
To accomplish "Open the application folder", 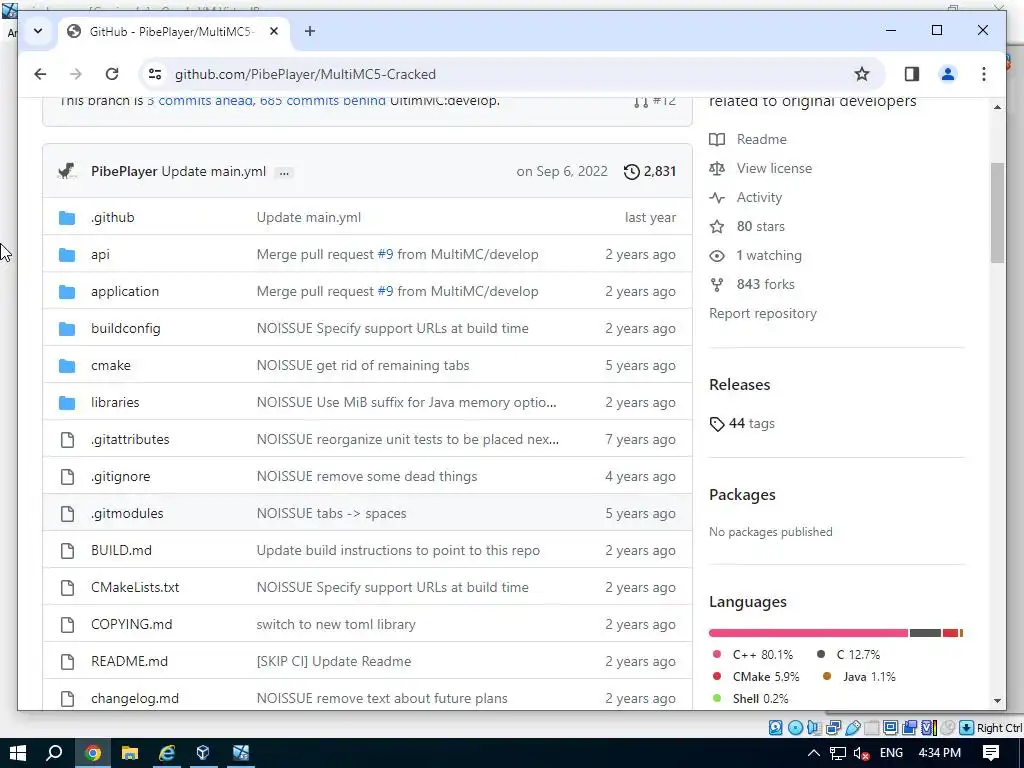I will coord(125,291).
